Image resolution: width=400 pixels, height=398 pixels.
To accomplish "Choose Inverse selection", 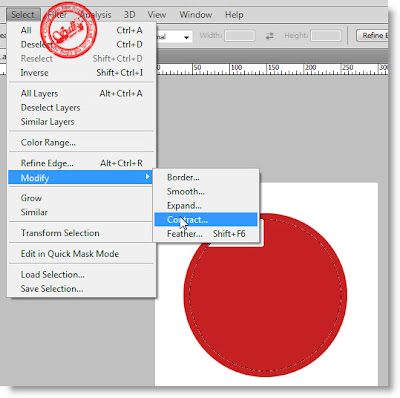I will pyautogui.click(x=82, y=73).
